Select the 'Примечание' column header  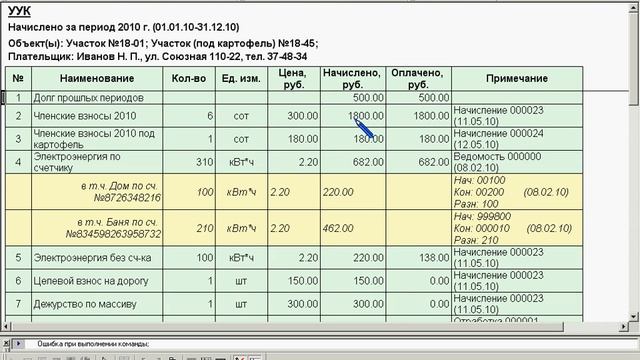click(x=517, y=78)
